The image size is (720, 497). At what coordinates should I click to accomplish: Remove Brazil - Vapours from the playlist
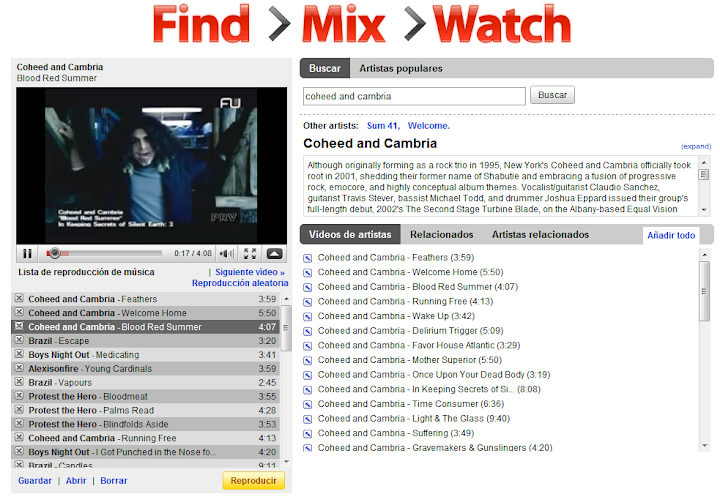pyautogui.click(x=19, y=382)
